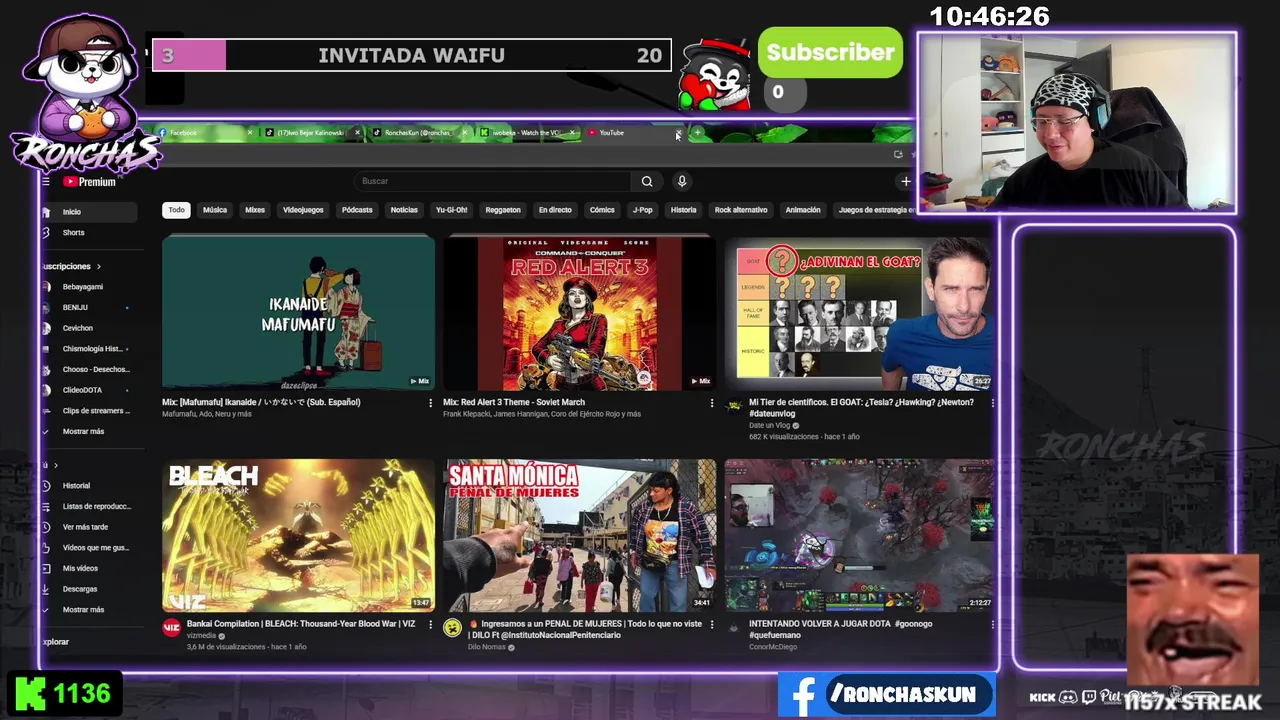This screenshot has height=720, width=1280.
Task: Select the Música filter chip
Action: click(x=215, y=210)
